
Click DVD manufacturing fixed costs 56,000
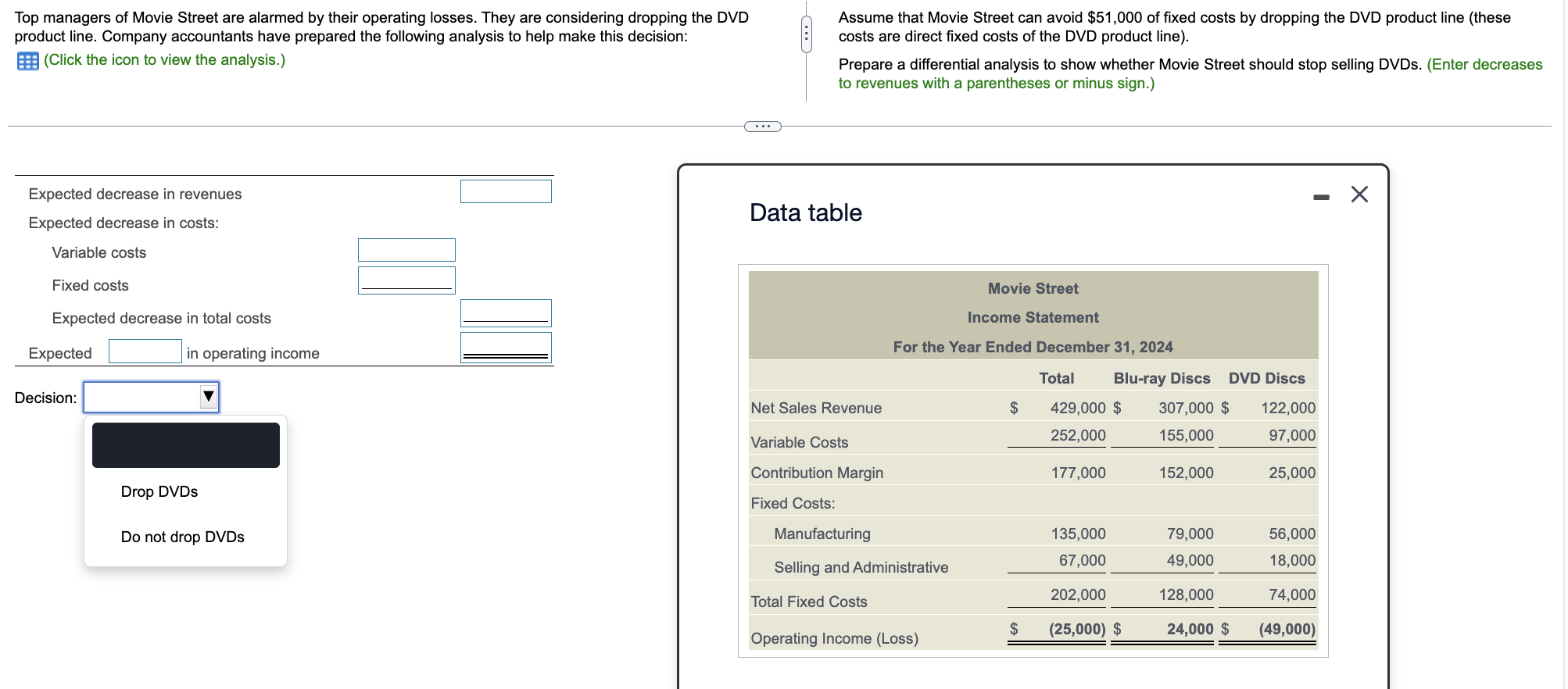[1292, 534]
